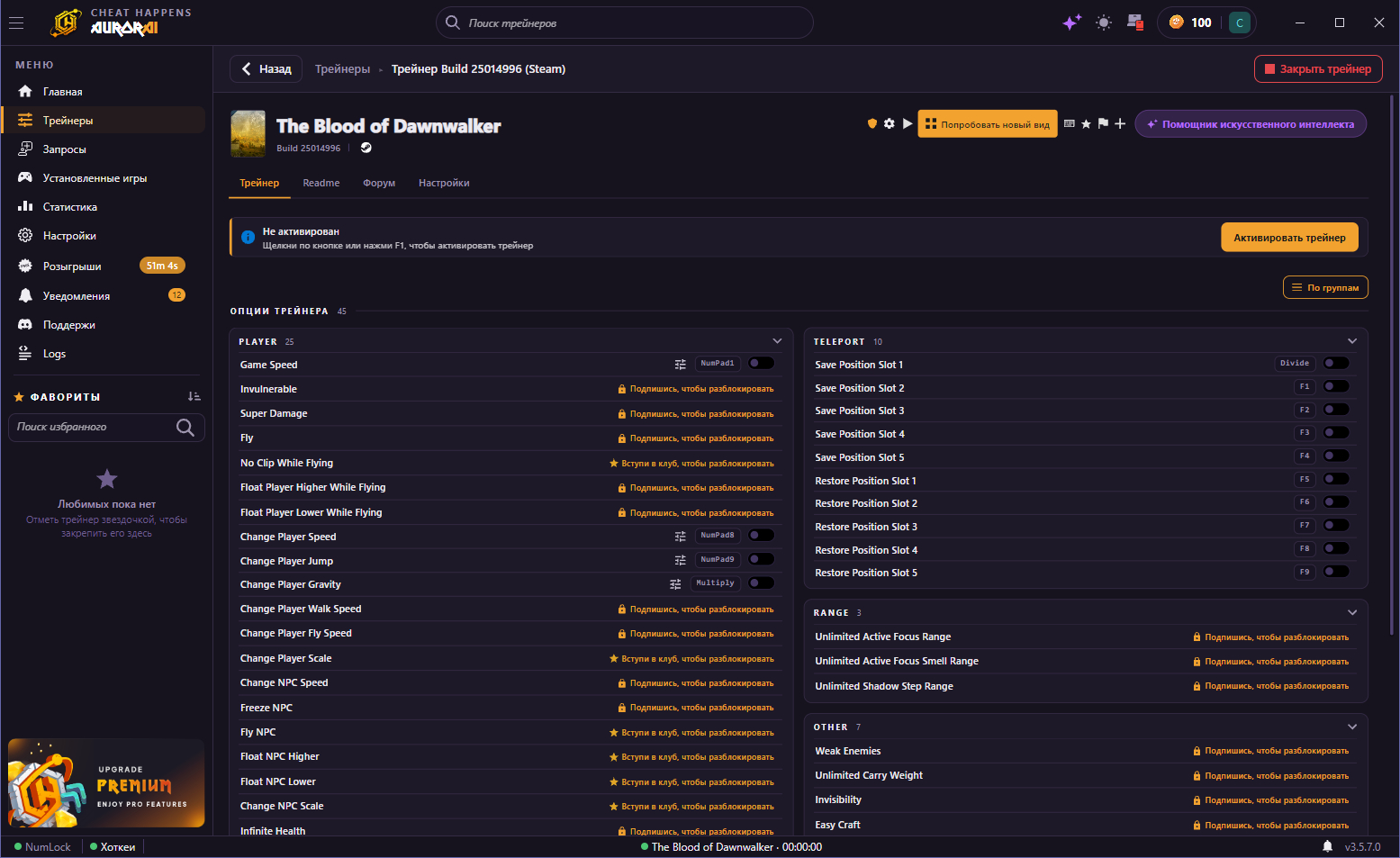Collapse the PLAYER options group

pyautogui.click(x=777, y=341)
